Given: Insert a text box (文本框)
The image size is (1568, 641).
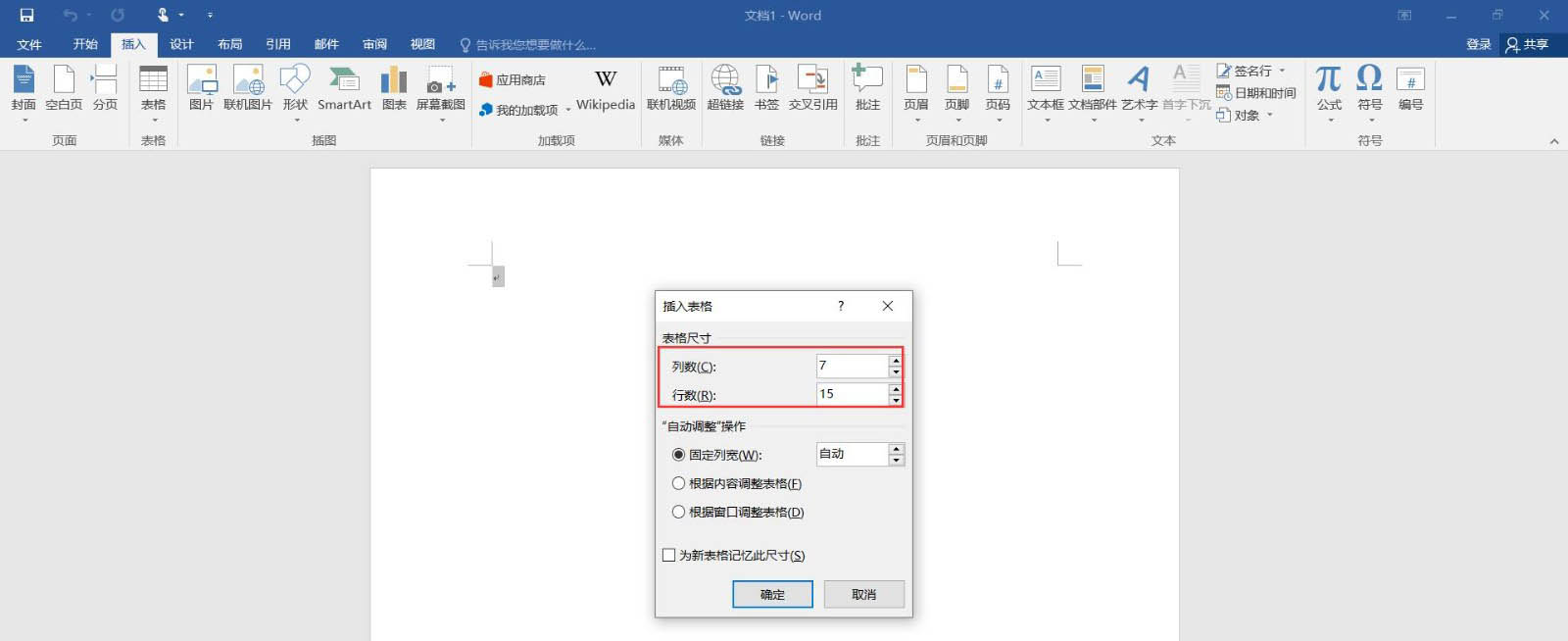Looking at the screenshot, I should pyautogui.click(x=1046, y=93).
